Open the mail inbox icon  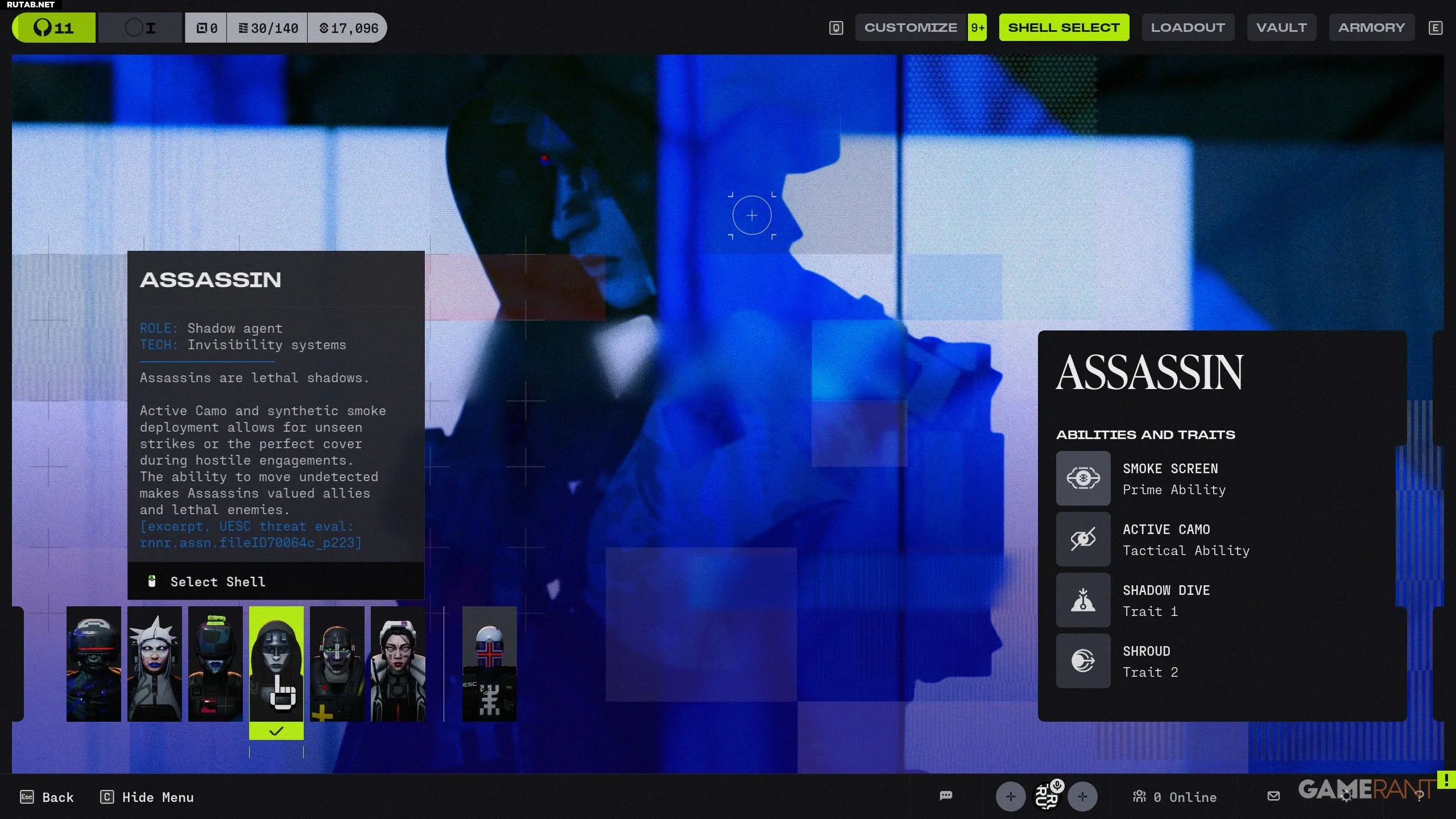[1273, 796]
